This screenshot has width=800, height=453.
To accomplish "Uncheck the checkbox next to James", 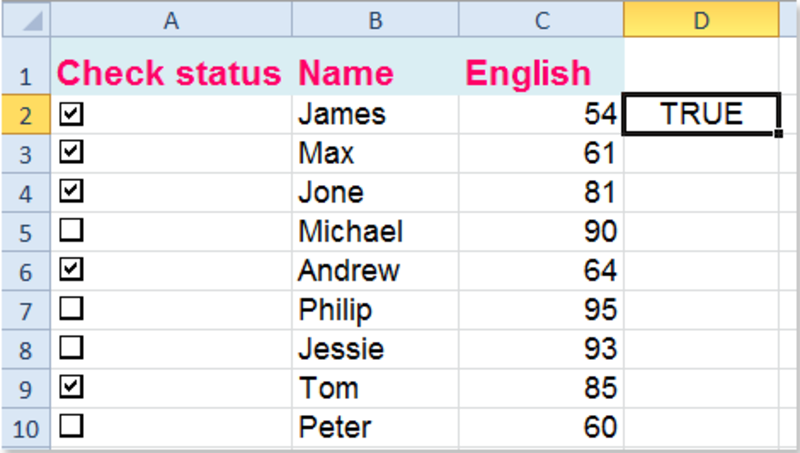I will click(71, 113).
